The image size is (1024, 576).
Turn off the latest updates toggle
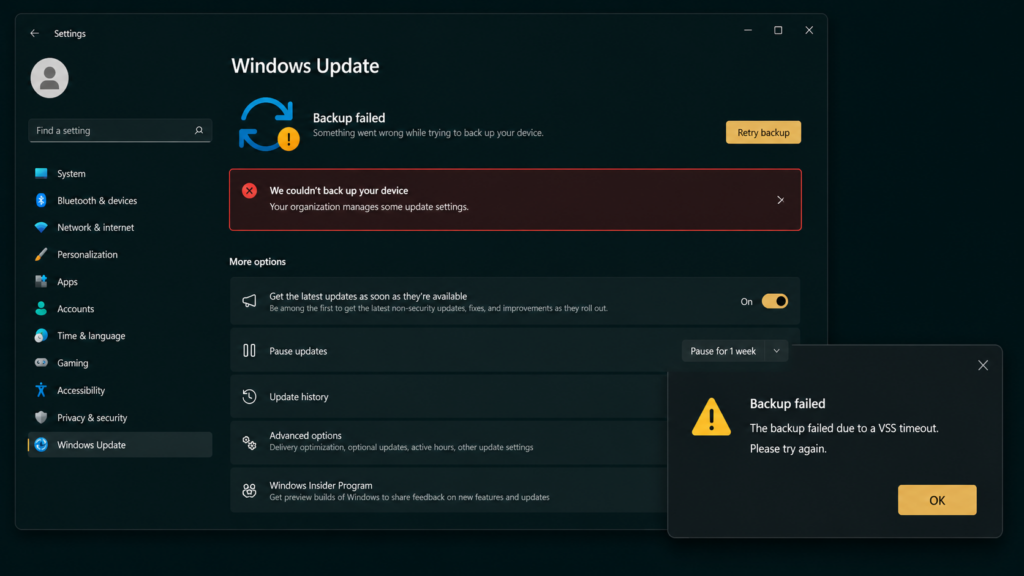pyautogui.click(x=775, y=301)
